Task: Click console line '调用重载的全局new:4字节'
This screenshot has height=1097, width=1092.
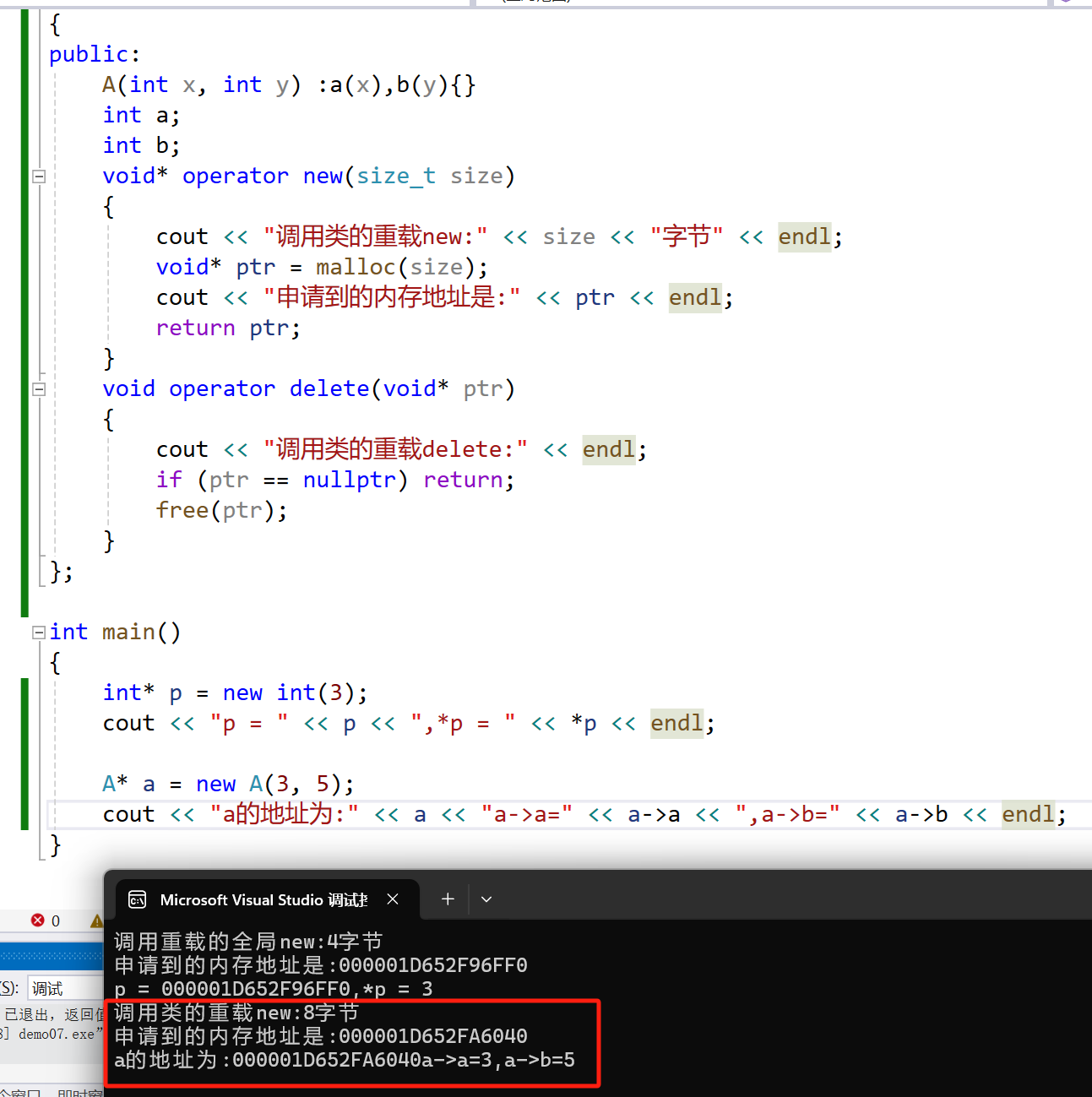Action: pos(248,942)
